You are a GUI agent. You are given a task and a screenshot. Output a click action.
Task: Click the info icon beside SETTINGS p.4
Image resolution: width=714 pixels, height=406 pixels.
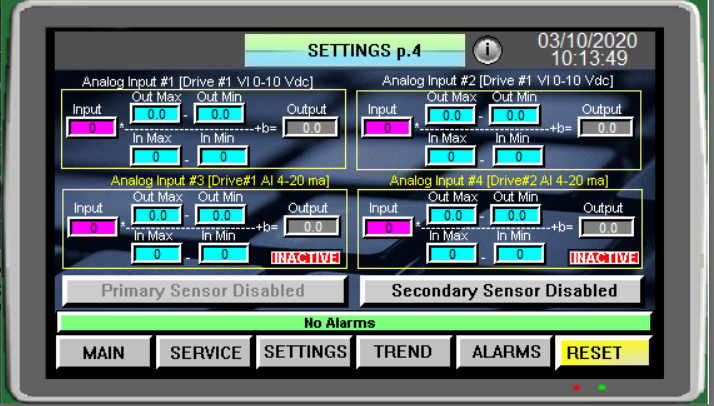(487, 50)
